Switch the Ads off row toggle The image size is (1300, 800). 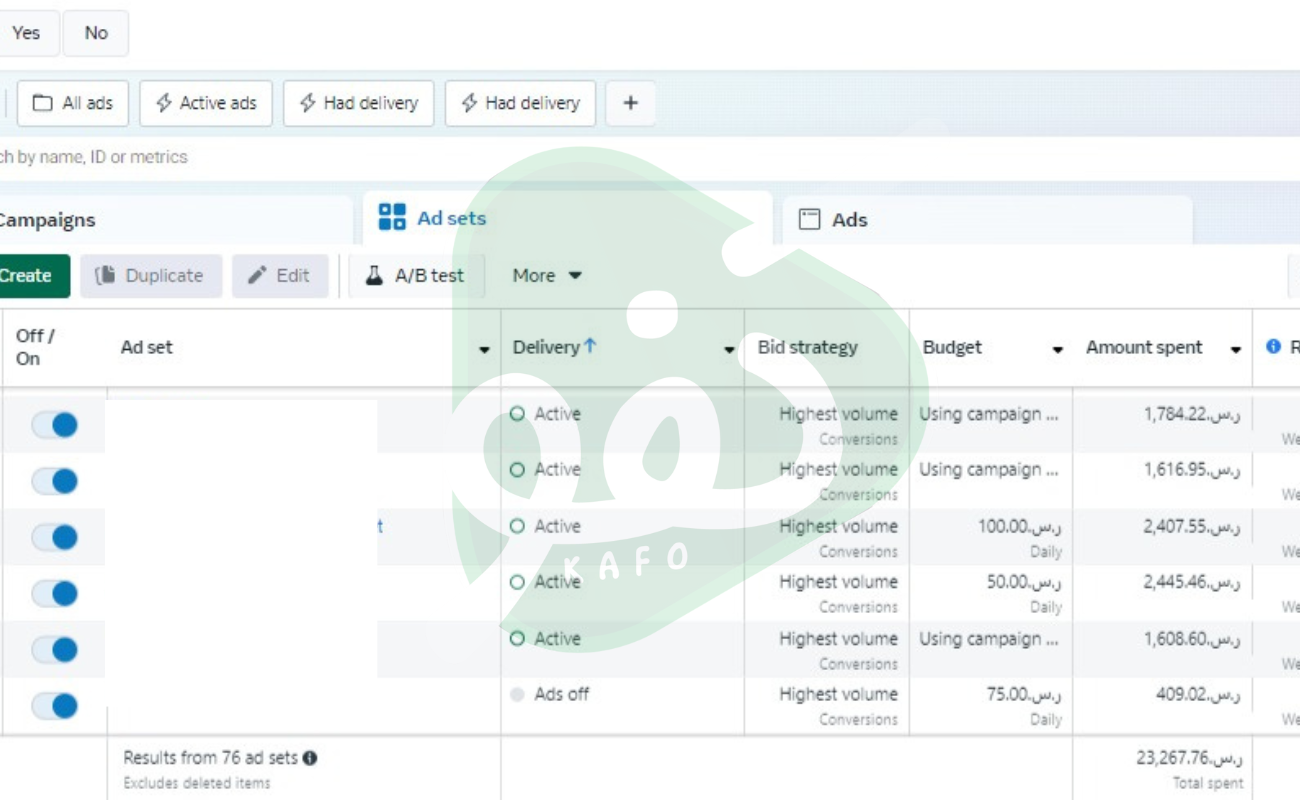coord(54,706)
